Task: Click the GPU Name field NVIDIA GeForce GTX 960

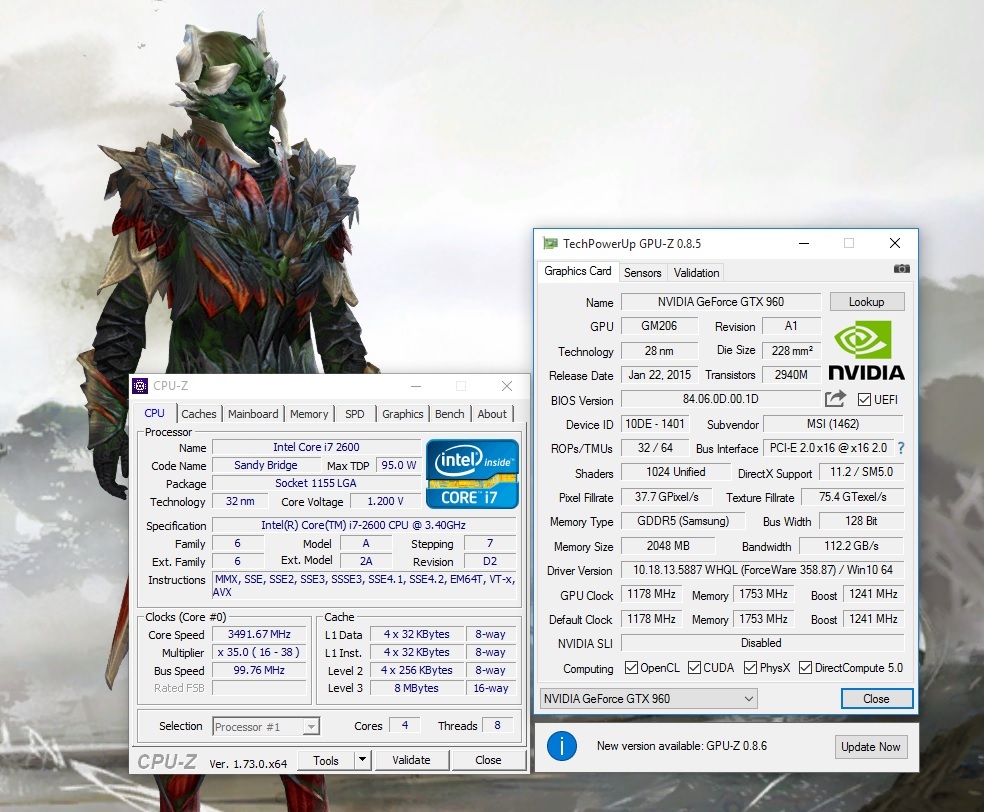Action: (x=721, y=302)
